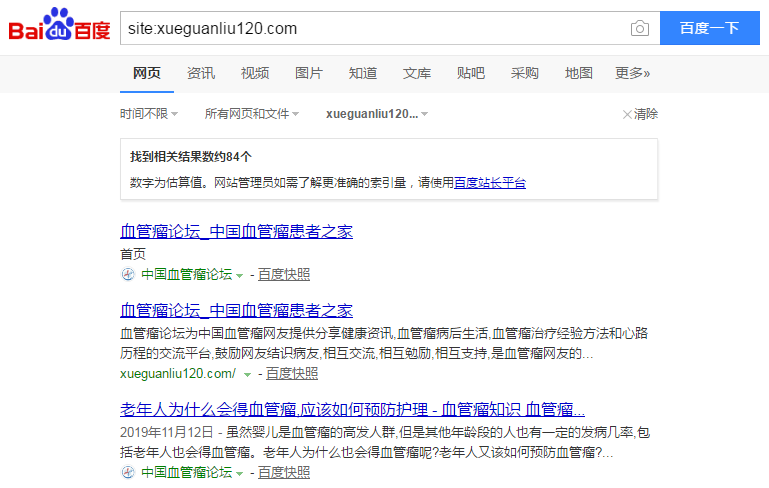Open the 采购 tab
The image size is (769, 488).
click(x=525, y=74)
